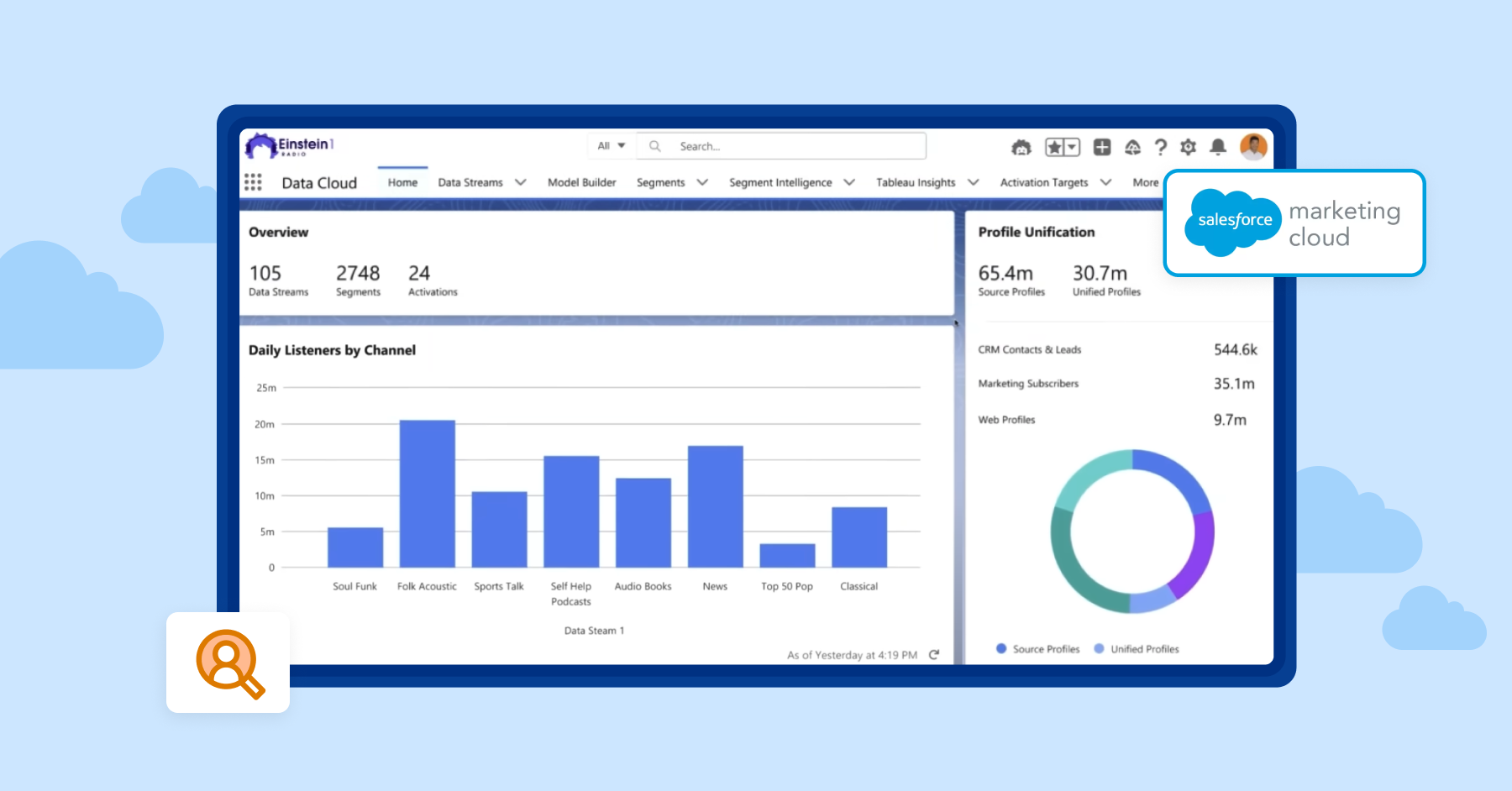Image resolution: width=1512 pixels, height=791 pixels.
Task: Click the Source Profiles legend swatch
Action: tap(1001, 648)
